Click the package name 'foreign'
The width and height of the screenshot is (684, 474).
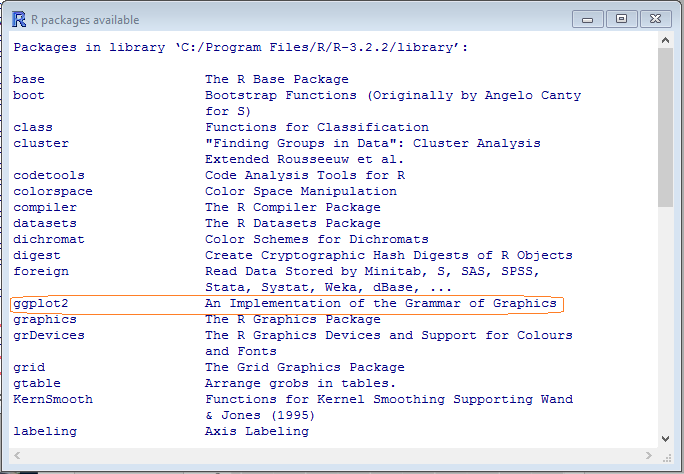tap(41, 271)
